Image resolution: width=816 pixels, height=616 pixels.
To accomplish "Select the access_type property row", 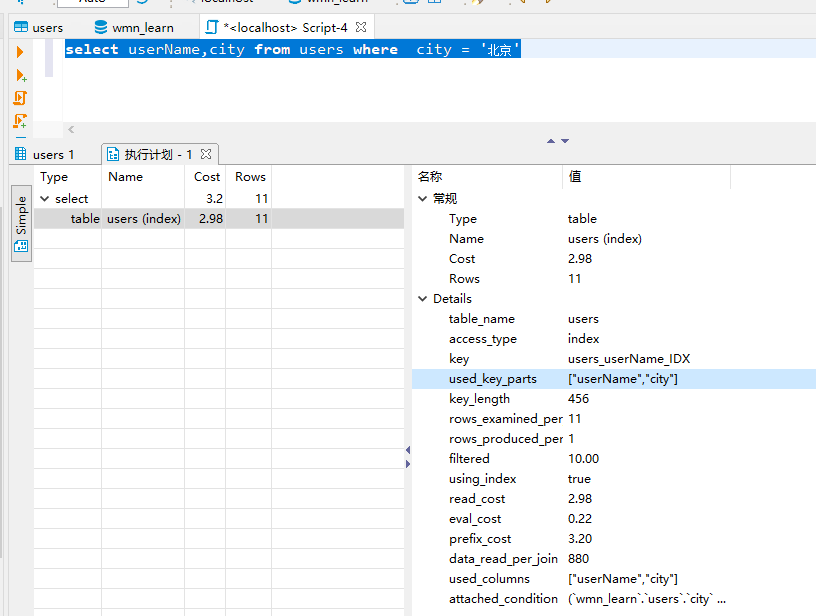I will point(483,339).
